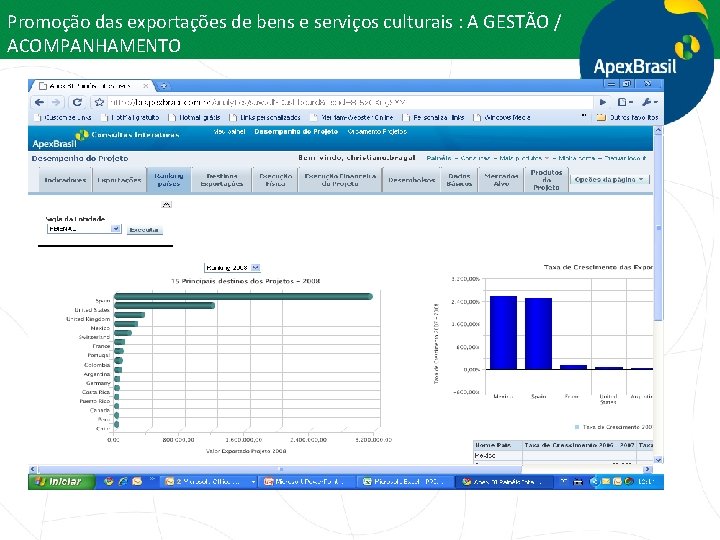Launch Internet Explorer from quick launch

click(123, 481)
